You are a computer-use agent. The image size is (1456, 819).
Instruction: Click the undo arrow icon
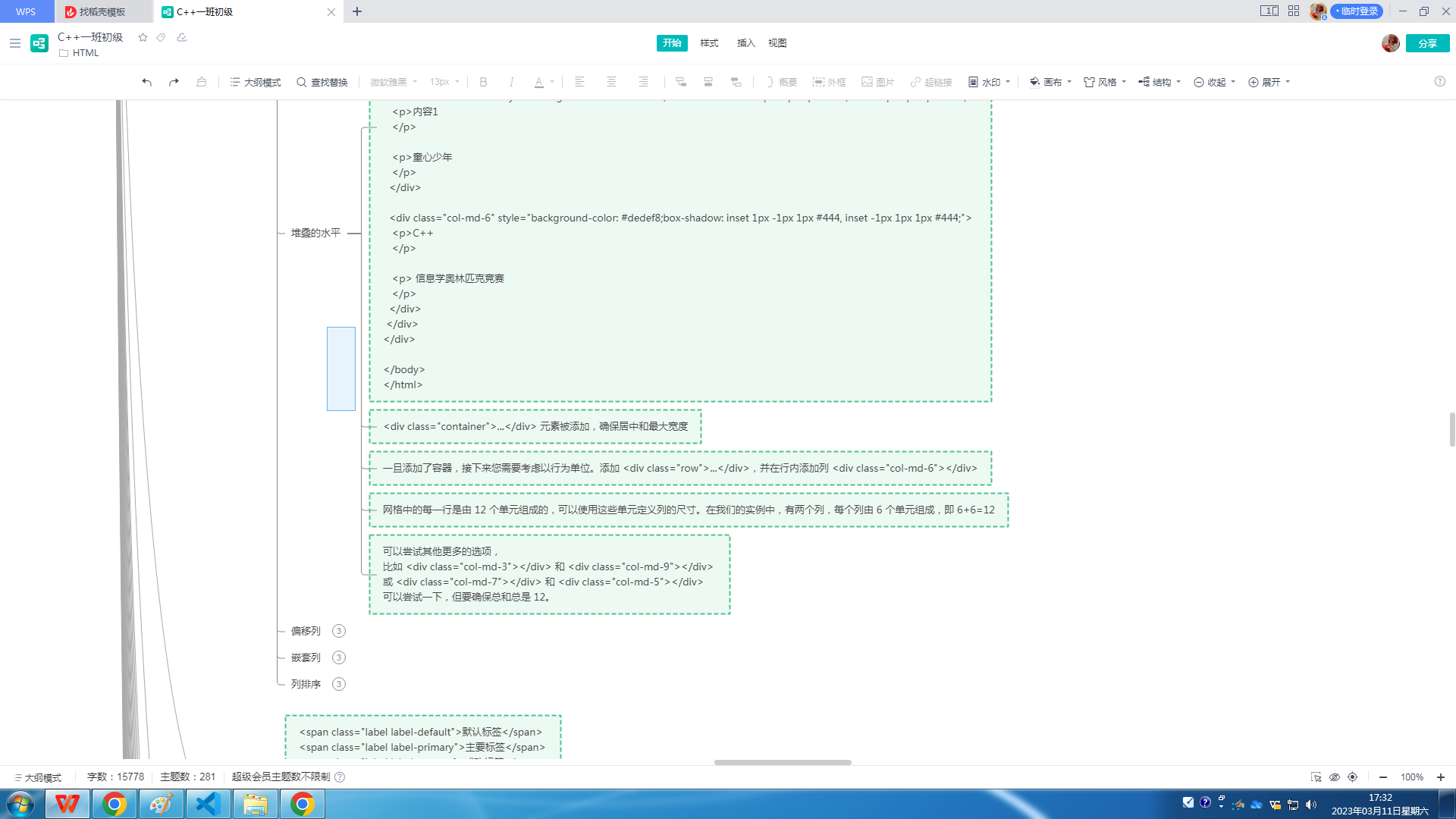click(146, 82)
